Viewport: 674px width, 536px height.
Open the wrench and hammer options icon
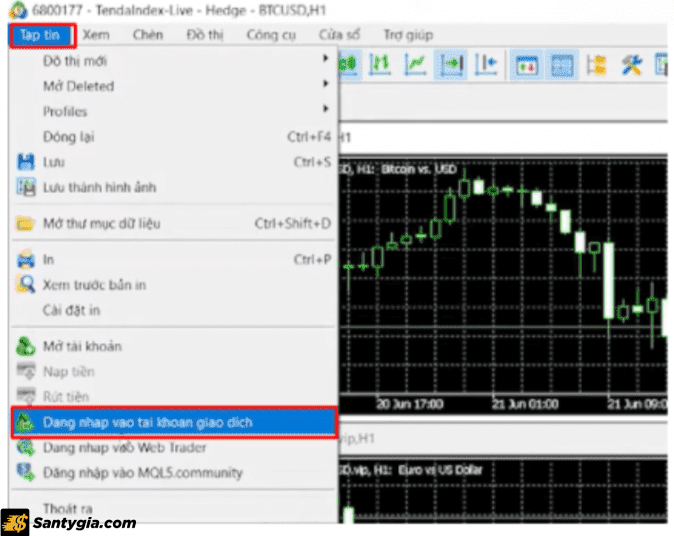(x=632, y=65)
